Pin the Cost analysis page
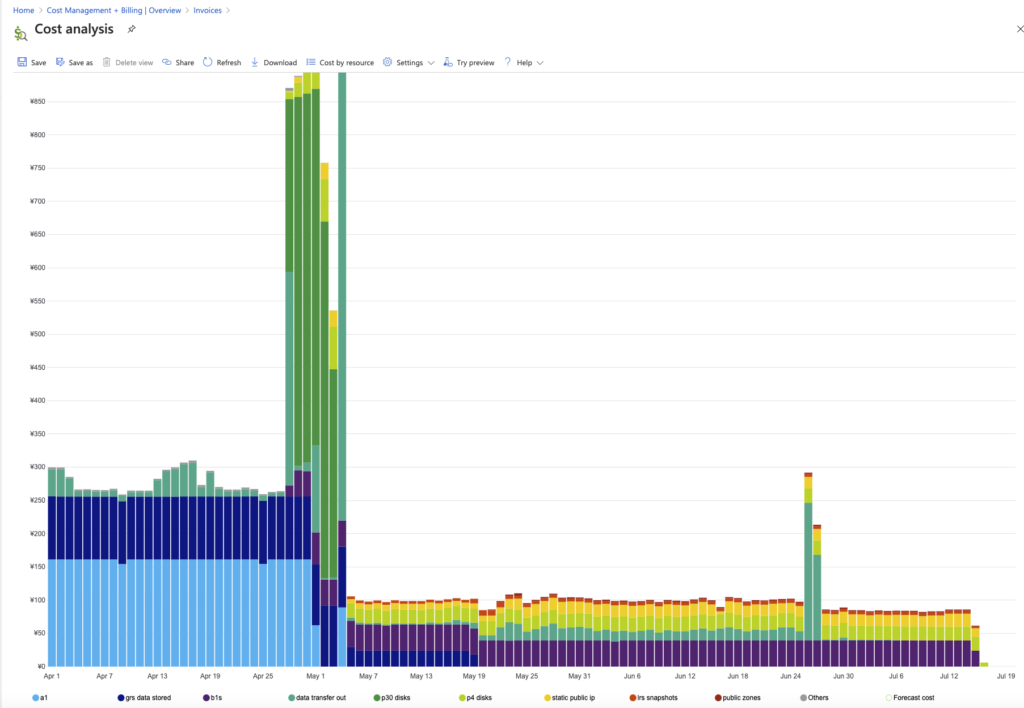The image size is (1024, 708). pyautogui.click(x=132, y=30)
